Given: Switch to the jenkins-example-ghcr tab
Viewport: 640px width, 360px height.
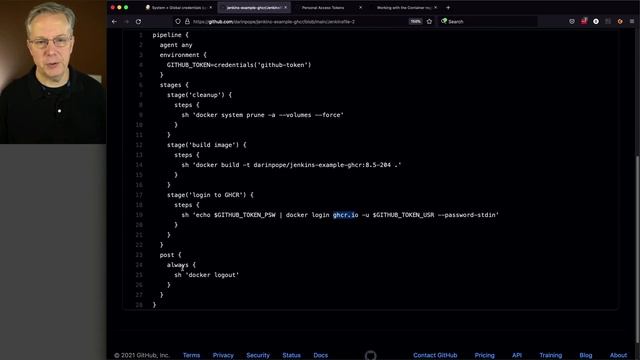Looking at the screenshot, I should (x=254, y=7).
